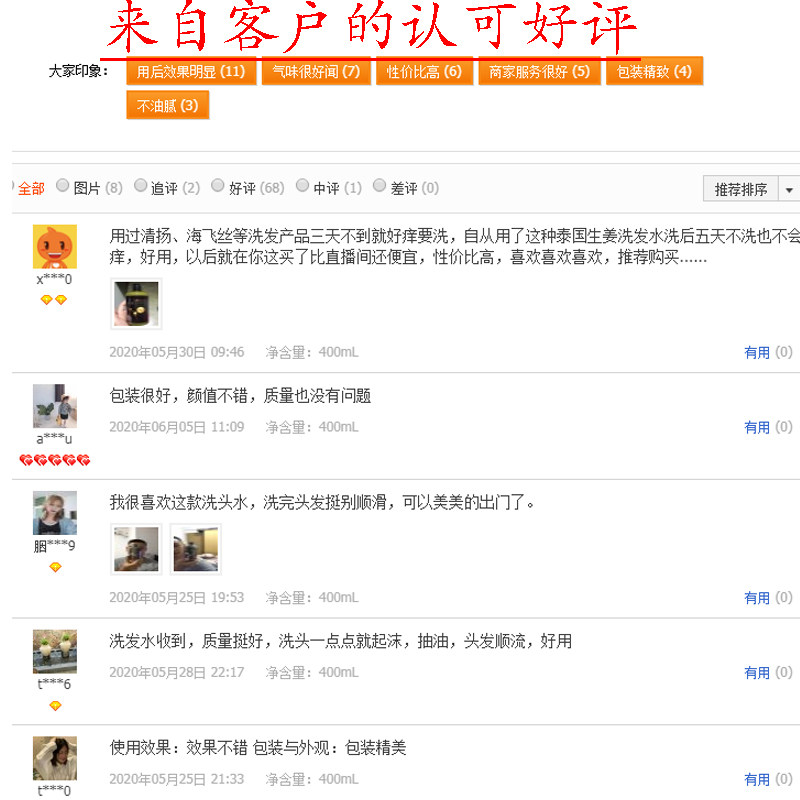Open second photo in 胭***9's review
This screenshot has width=800, height=800.
point(195,549)
